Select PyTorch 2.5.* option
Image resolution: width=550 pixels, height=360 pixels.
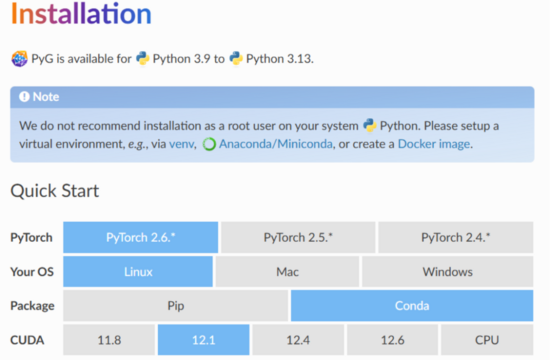click(x=298, y=237)
